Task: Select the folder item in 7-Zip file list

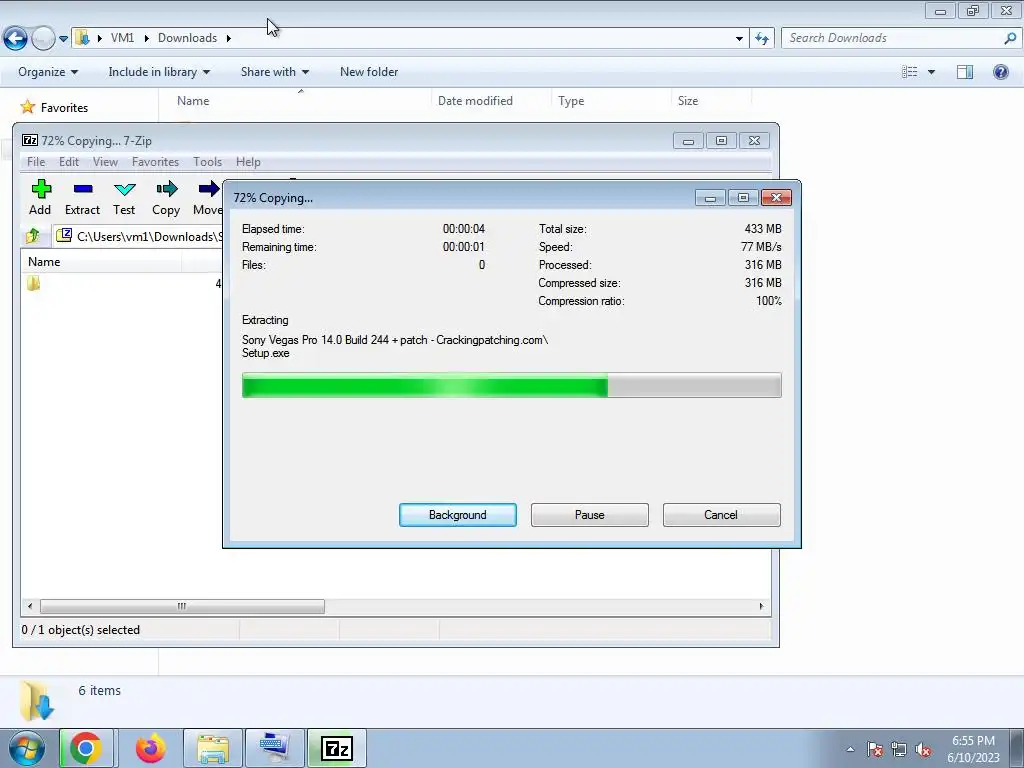Action: (x=33, y=283)
